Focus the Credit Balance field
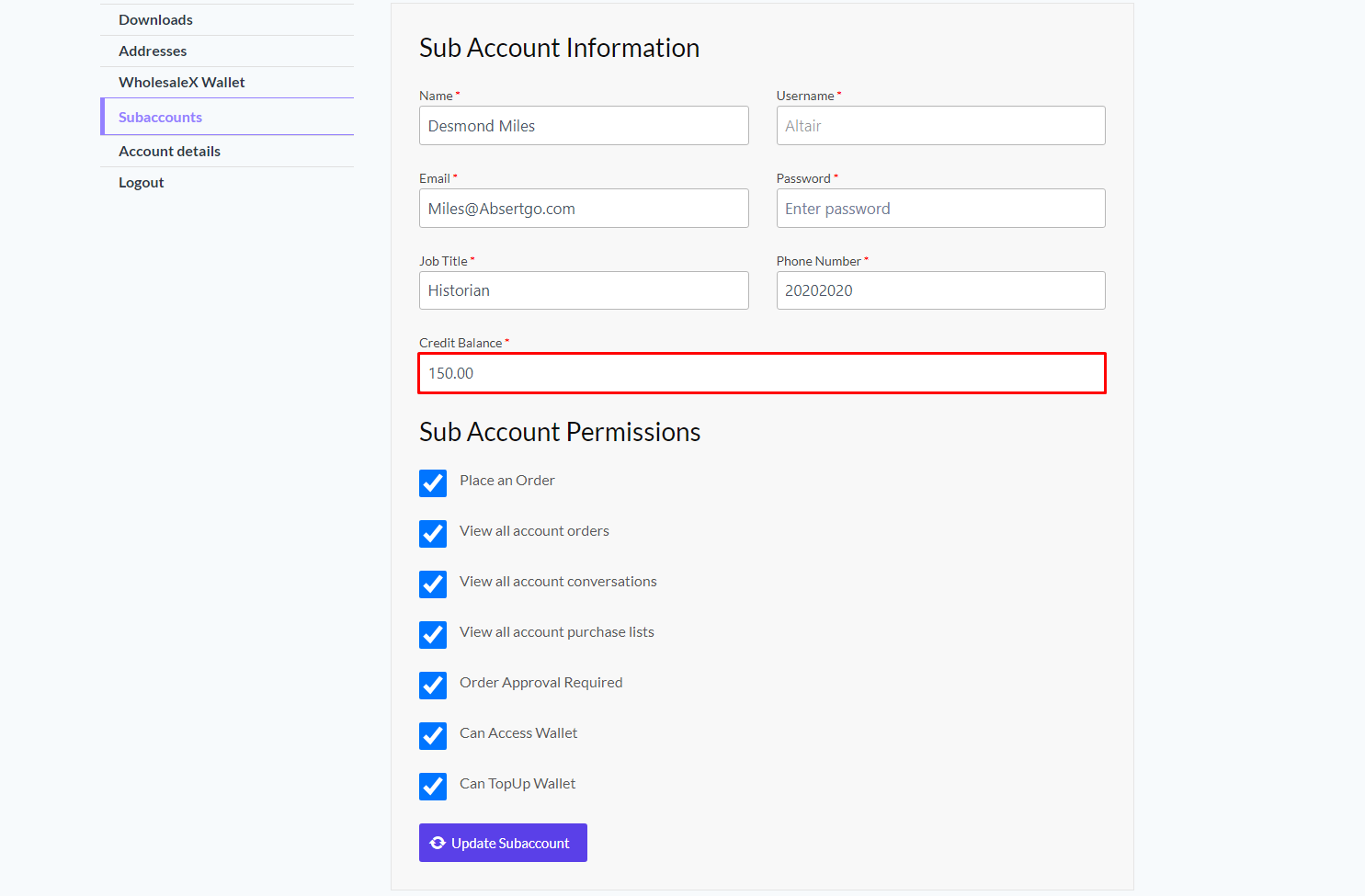This screenshot has height=896, width=1365. (762, 373)
